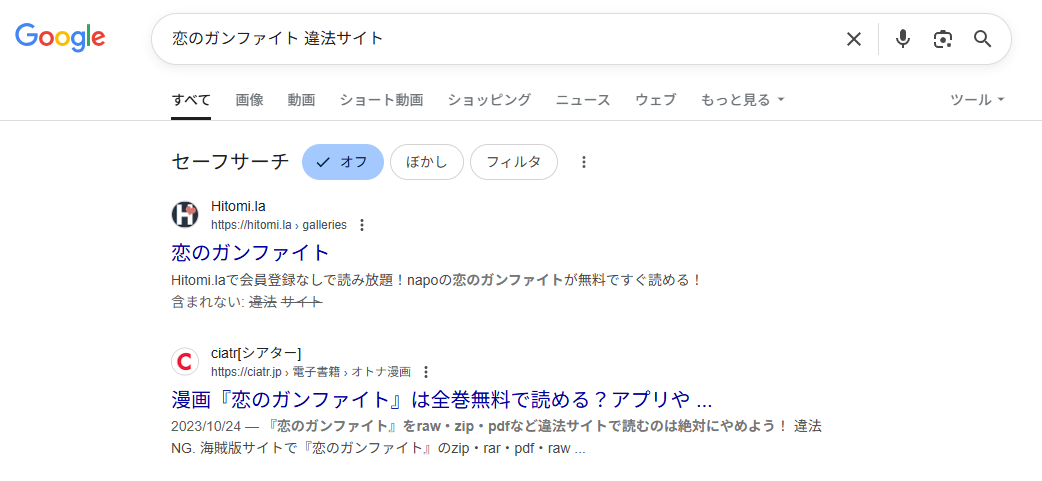The height and width of the screenshot is (481, 1042).
Task: Click the Google logo
Action: [60, 38]
